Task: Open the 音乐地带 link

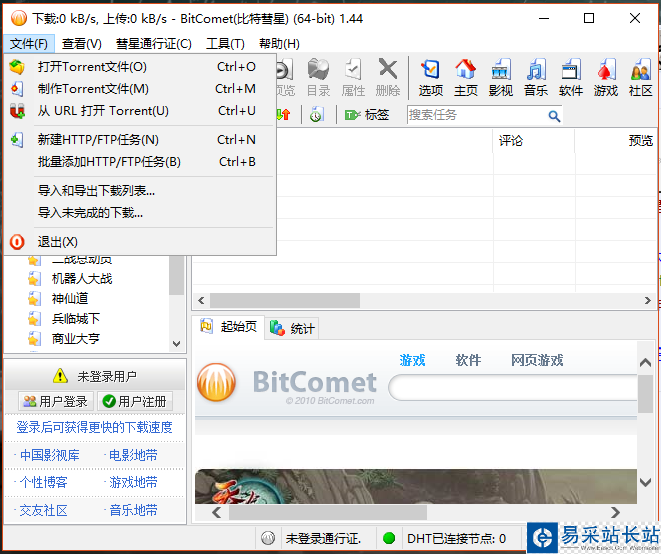Action: [x=133, y=510]
